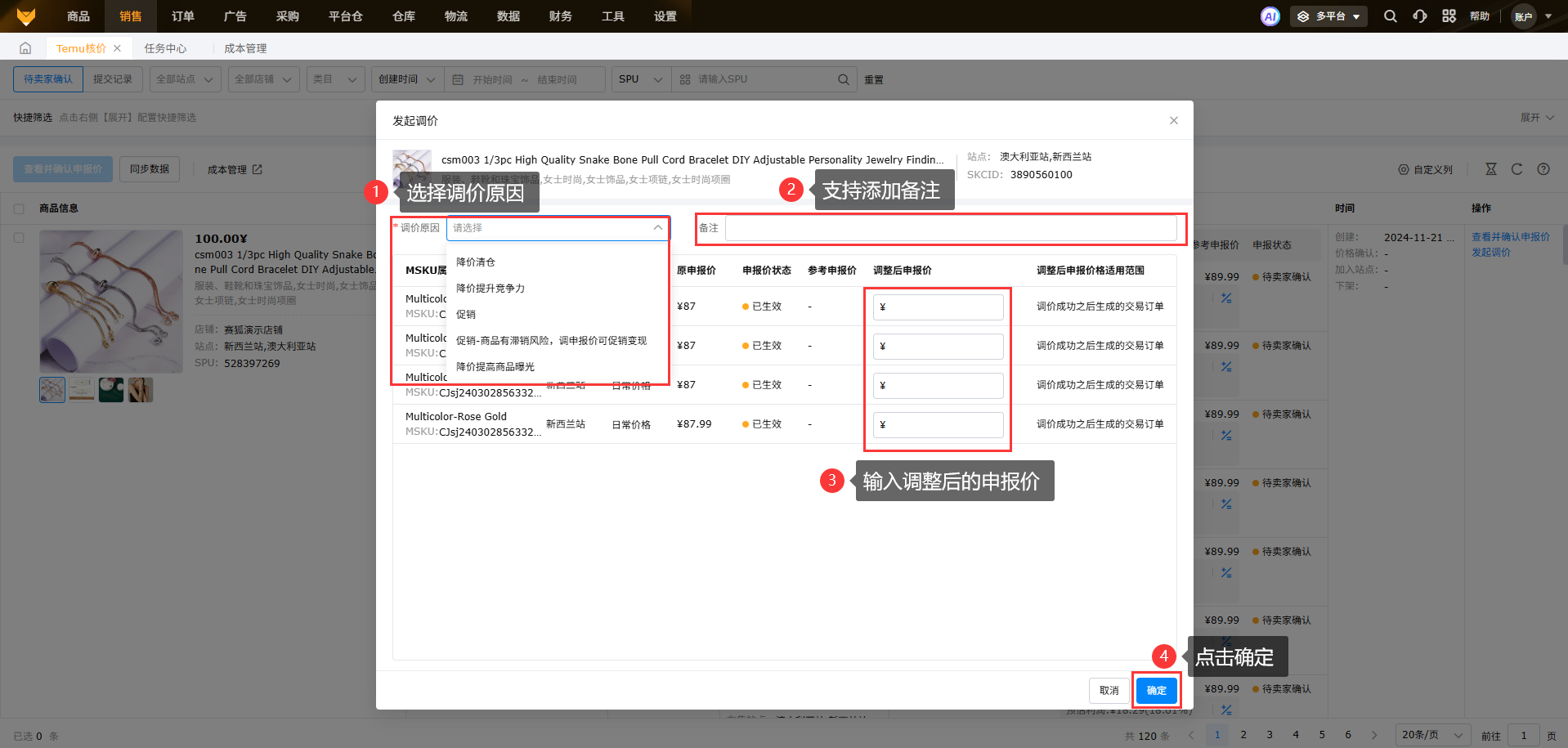Click the fox logo in the top bar

click(x=26, y=16)
